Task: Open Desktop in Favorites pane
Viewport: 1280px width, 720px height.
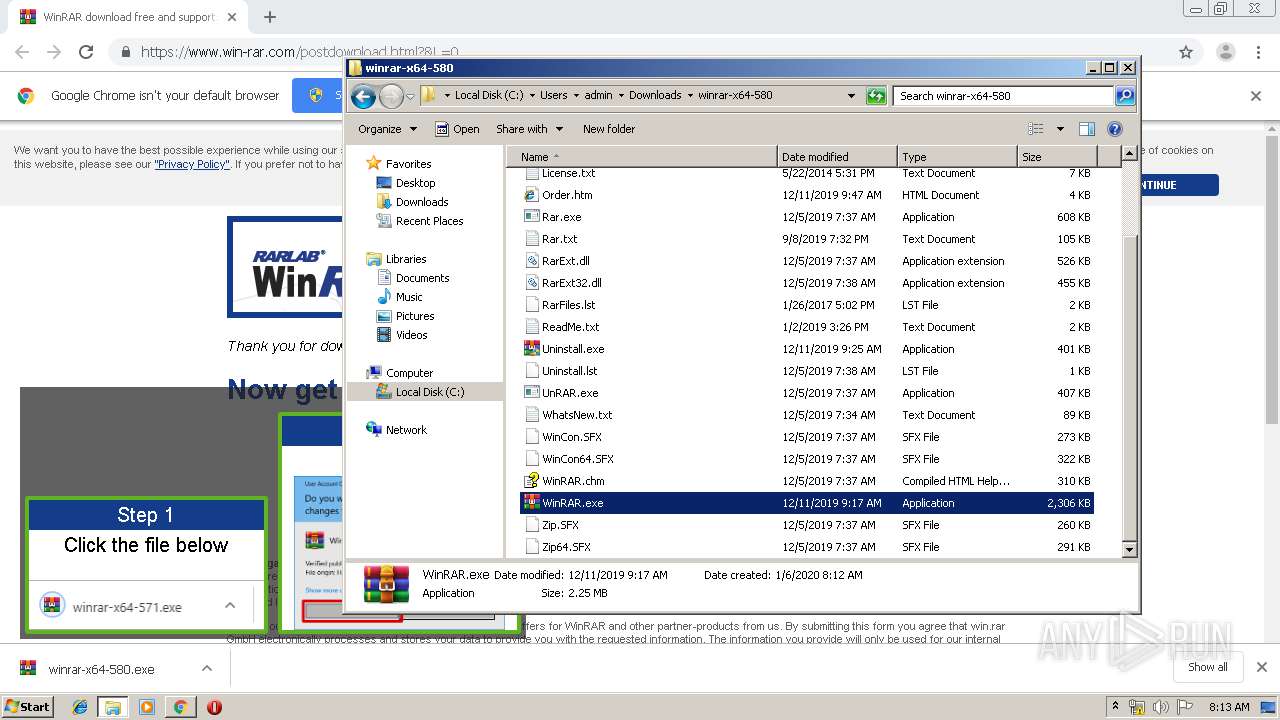Action: [x=415, y=183]
